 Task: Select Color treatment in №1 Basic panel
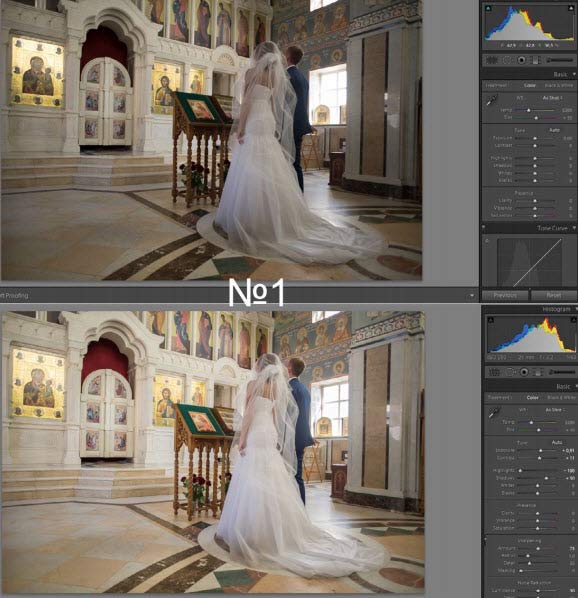(530, 85)
